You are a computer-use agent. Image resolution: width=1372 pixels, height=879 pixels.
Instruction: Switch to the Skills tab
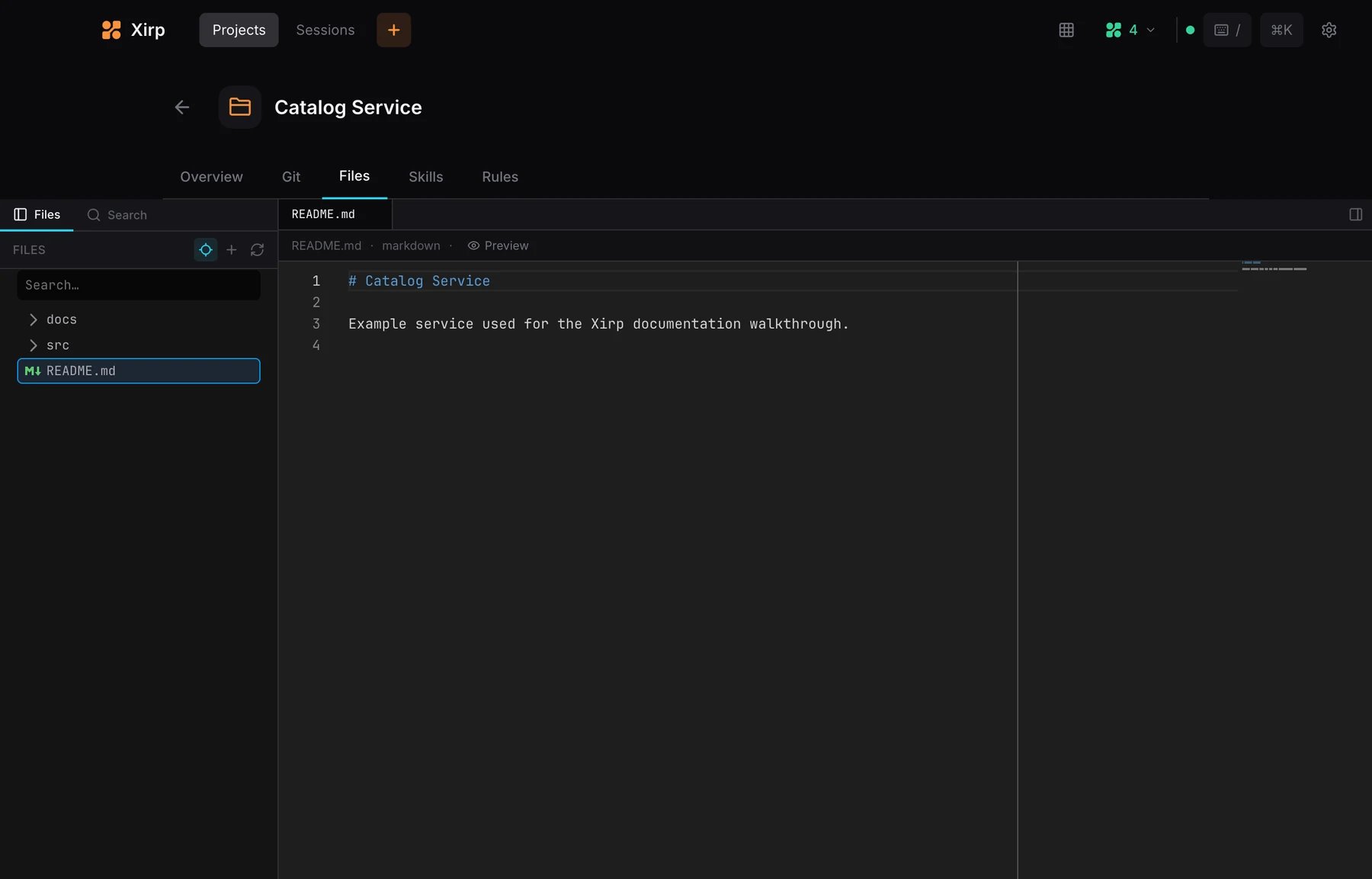(x=425, y=177)
